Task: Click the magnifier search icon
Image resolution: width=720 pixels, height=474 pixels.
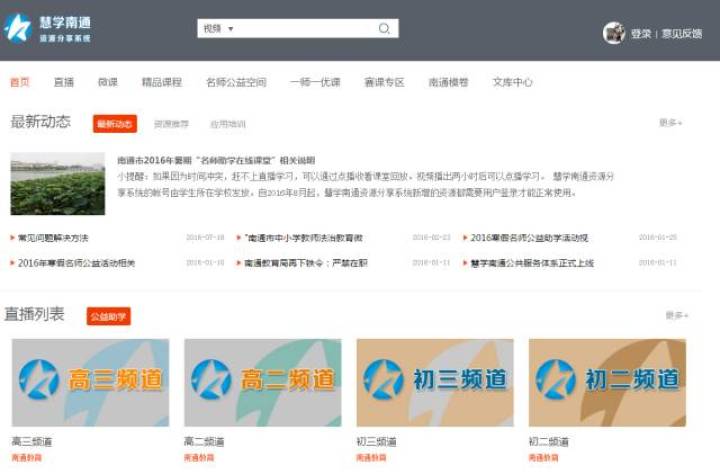Action: click(x=384, y=28)
